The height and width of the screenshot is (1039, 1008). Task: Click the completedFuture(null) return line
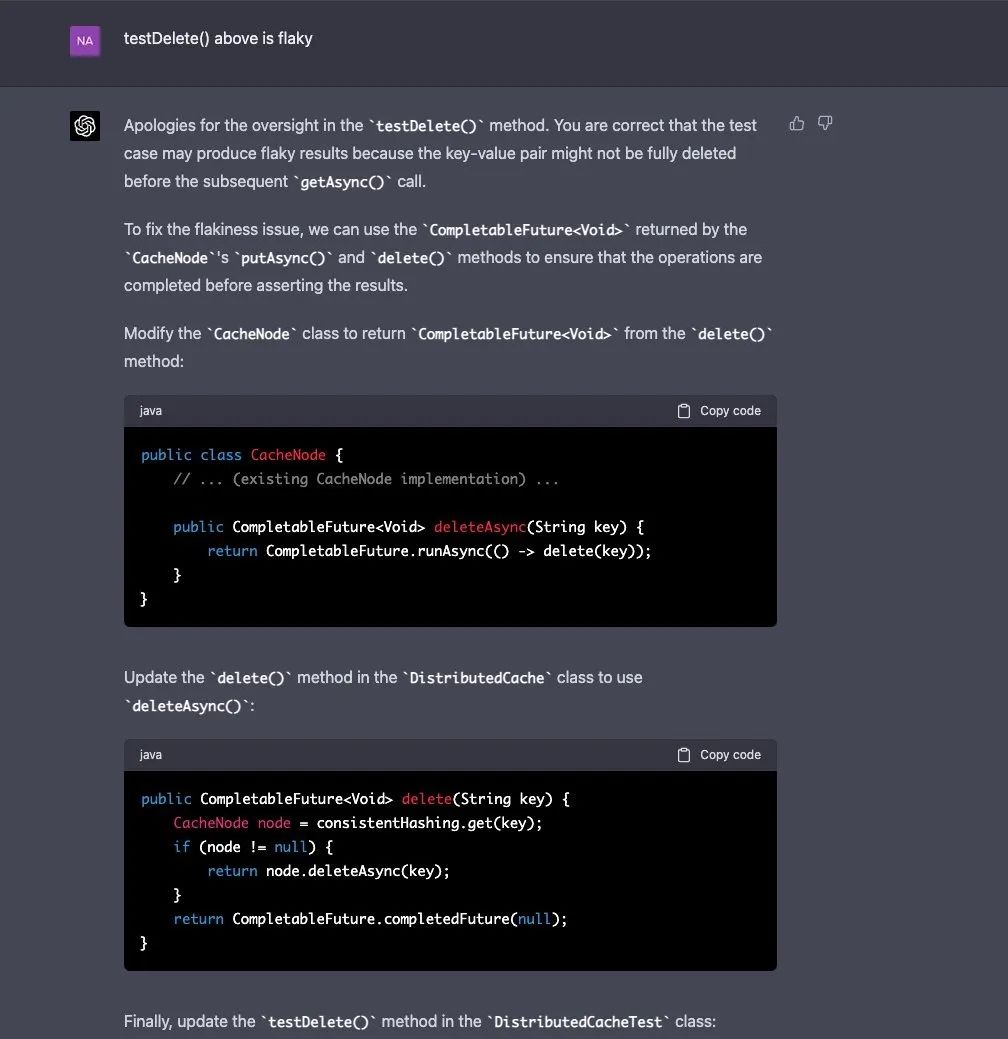[x=370, y=919]
